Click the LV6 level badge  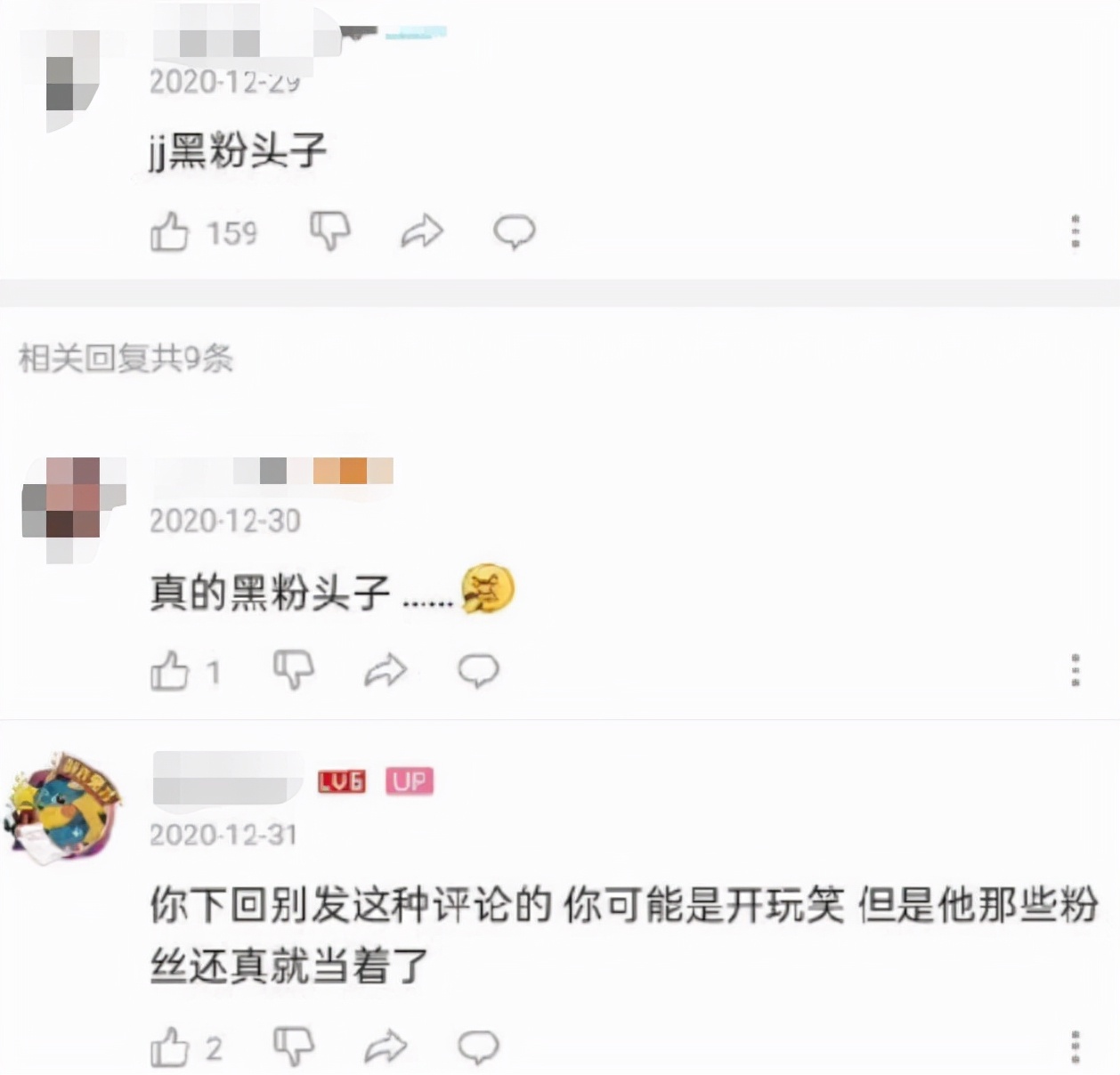(342, 781)
